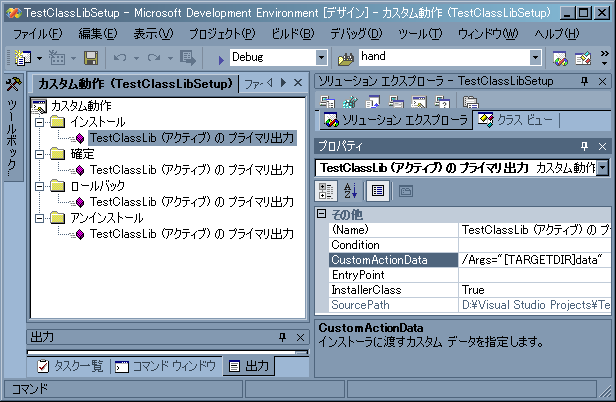This screenshot has width=616, height=402.
Task: Open the ツール(T) menu
Action: coord(420,34)
